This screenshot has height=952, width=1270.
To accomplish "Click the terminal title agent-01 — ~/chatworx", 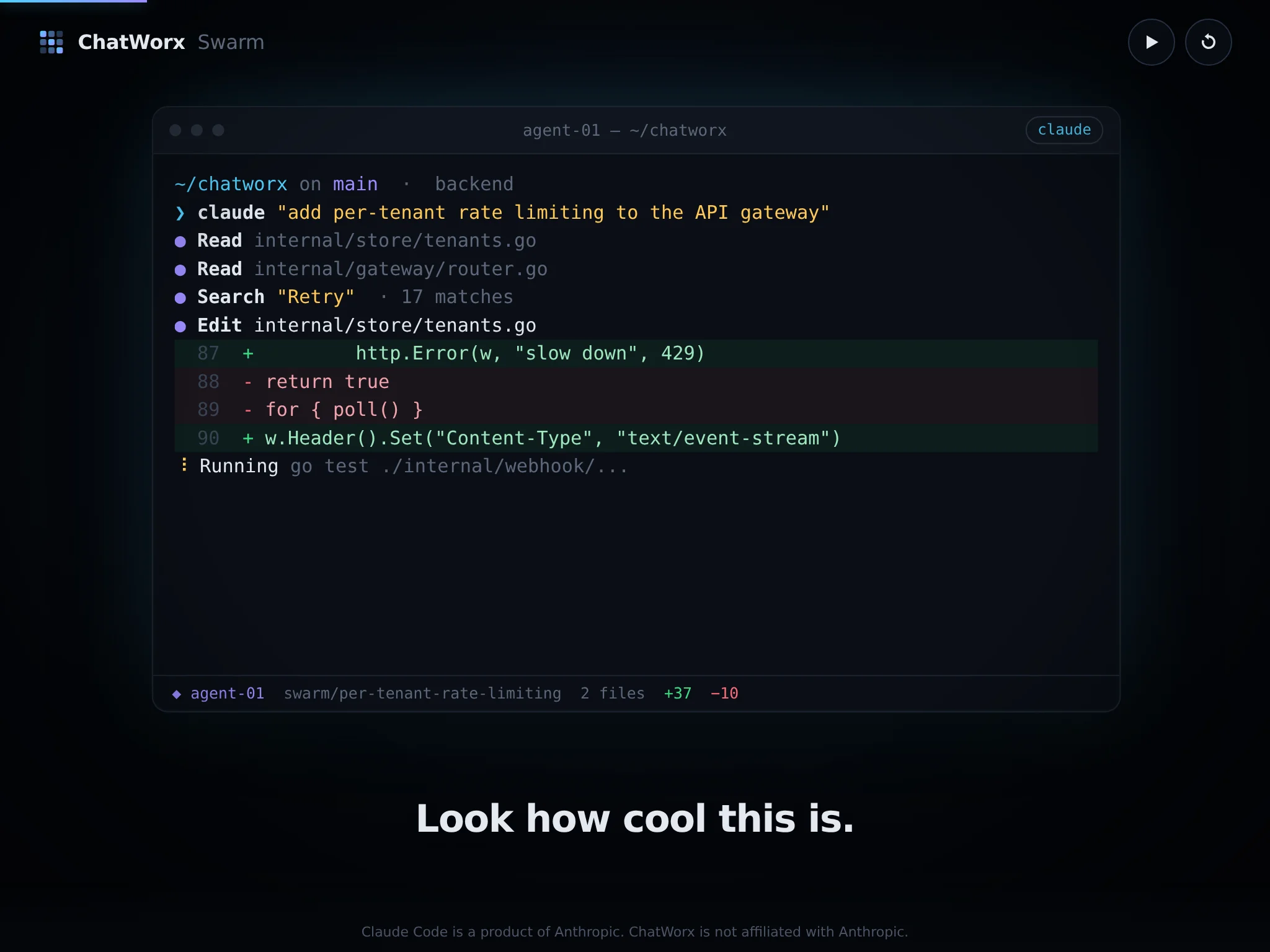I will tap(624, 130).
